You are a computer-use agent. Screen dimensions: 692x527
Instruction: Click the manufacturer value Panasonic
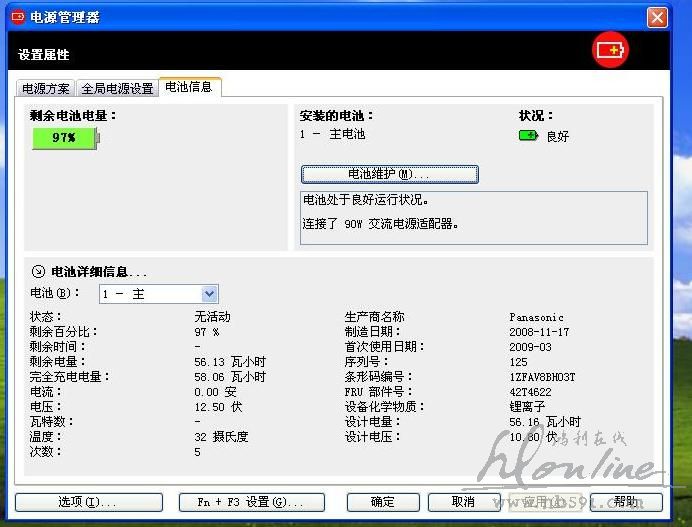(536, 317)
